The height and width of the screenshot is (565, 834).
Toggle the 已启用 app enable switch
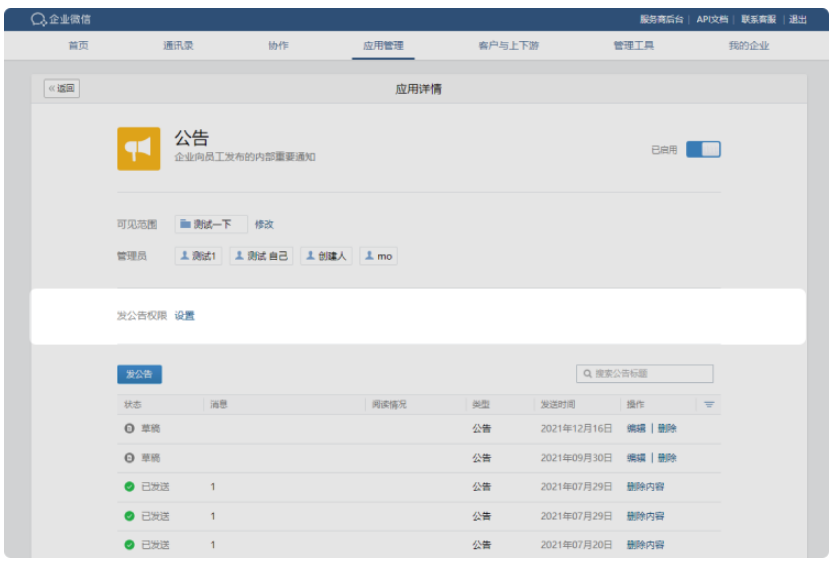tap(703, 150)
